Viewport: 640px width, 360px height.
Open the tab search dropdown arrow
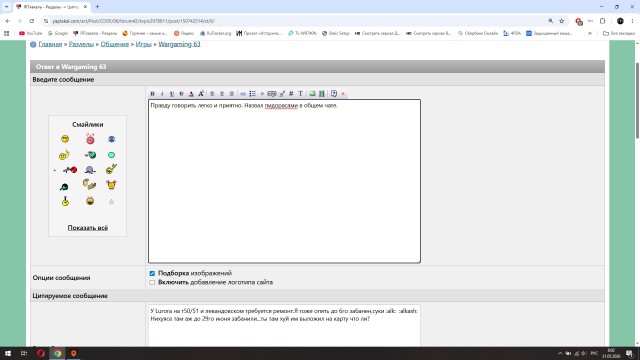coord(6,7)
